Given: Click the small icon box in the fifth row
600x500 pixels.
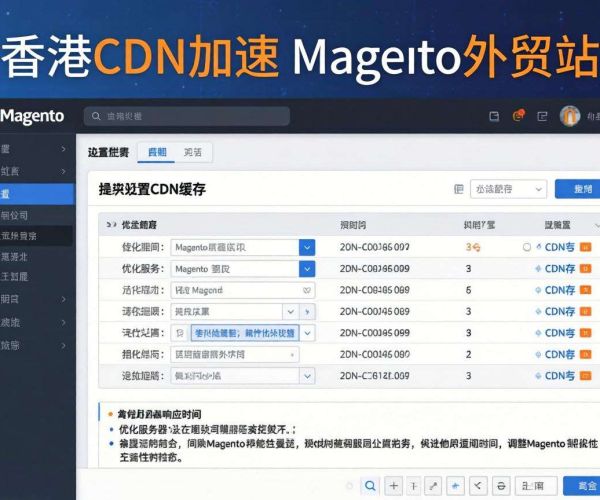Looking at the screenshot, I should coord(179,333).
